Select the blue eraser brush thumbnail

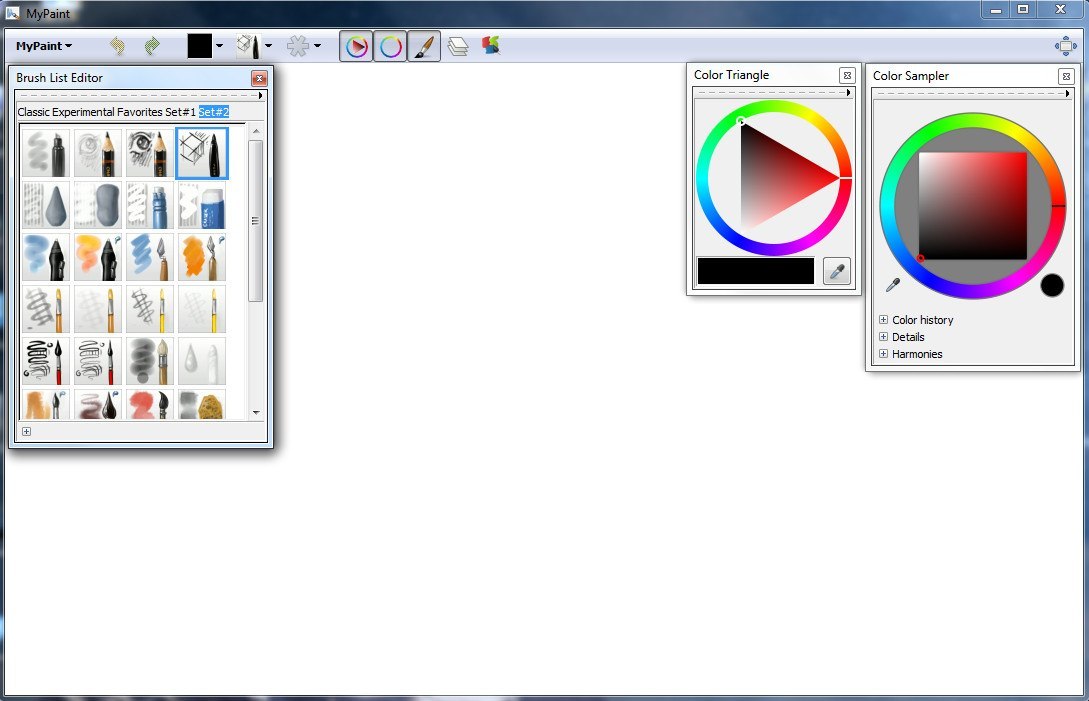(202, 205)
